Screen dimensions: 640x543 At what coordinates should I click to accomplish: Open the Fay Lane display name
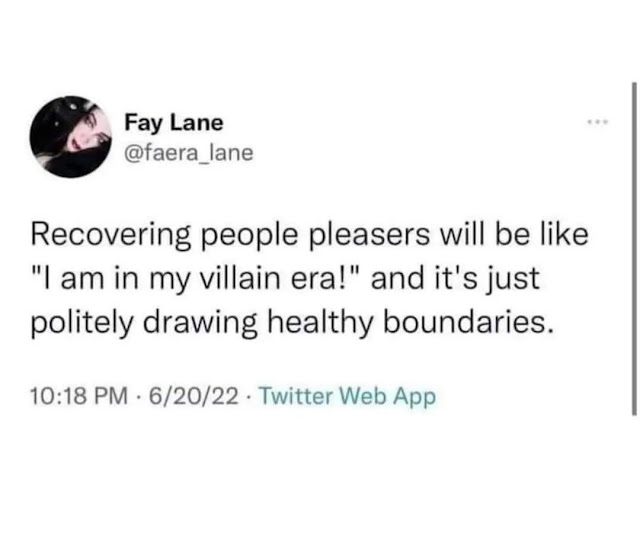click(x=174, y=124)
